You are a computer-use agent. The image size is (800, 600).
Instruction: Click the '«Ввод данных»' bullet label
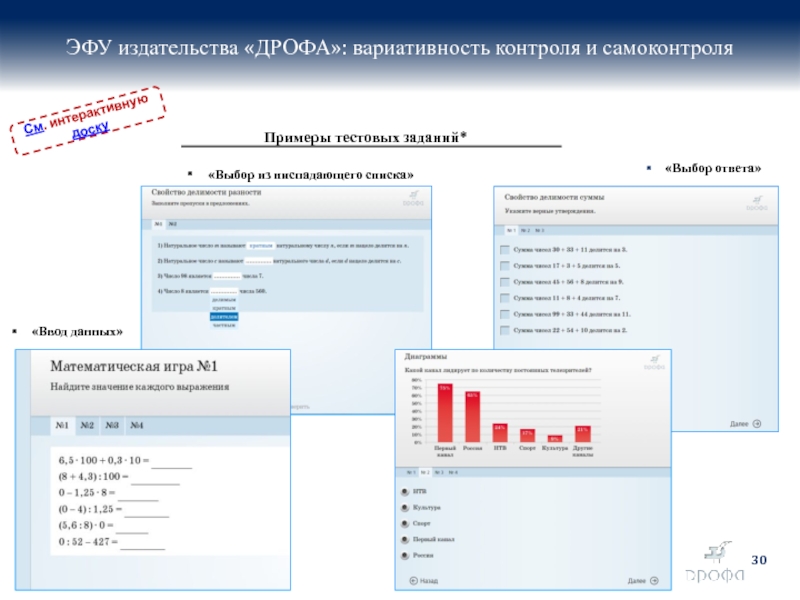(77, 332)
